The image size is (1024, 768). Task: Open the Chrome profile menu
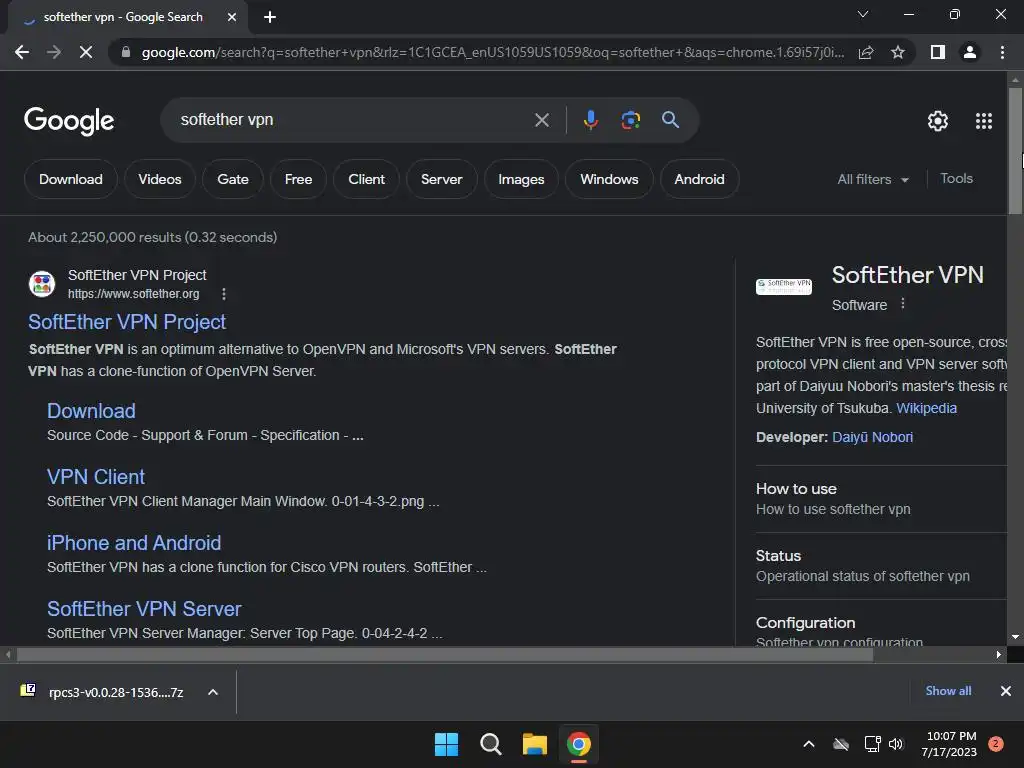point(970,52)
